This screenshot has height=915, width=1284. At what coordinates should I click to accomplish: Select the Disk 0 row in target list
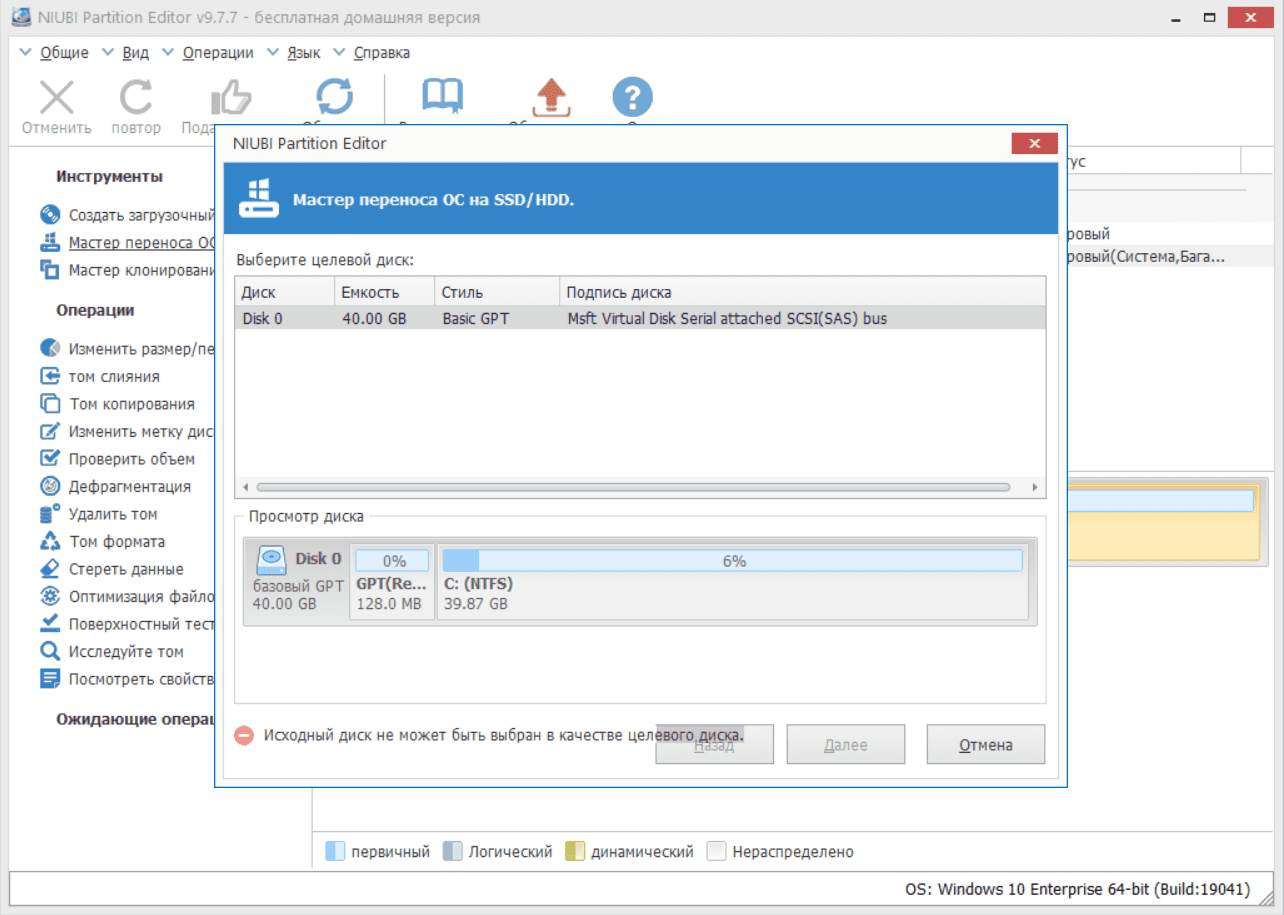640,319
